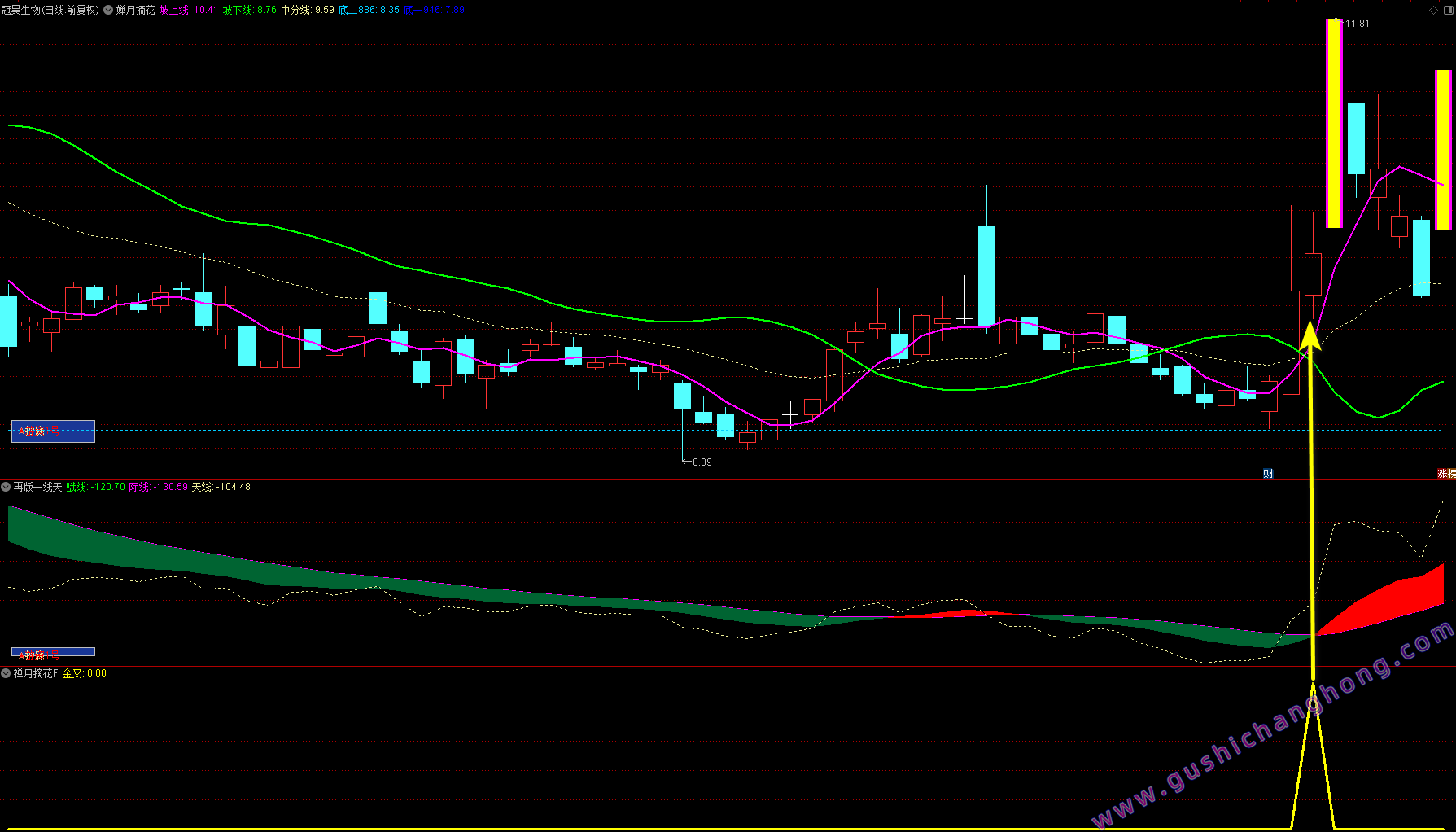The height and width of the screenshot is (832, 1456).
Task: Select the 冠昊生物(日线 前复权) title text
Action: [50, 10]
